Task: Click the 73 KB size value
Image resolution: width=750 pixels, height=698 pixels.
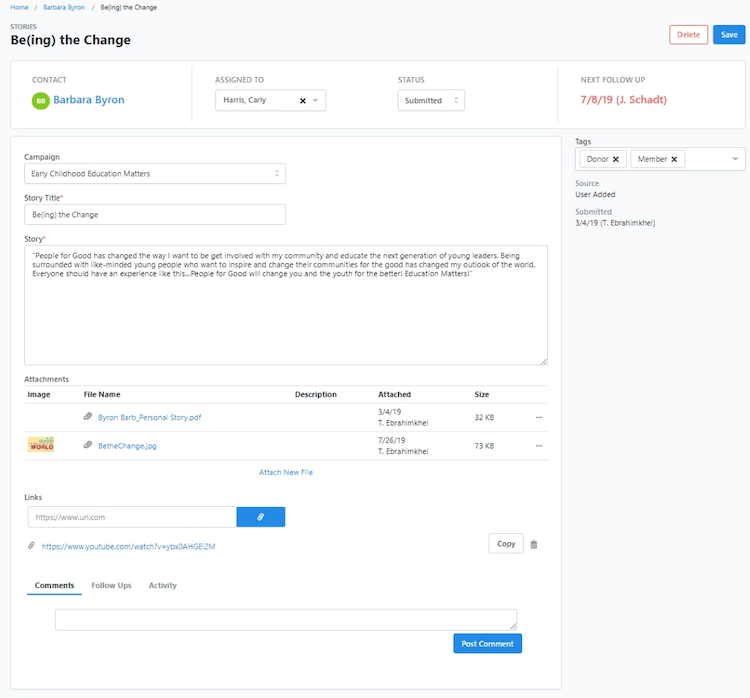Action: coord(484,446)
